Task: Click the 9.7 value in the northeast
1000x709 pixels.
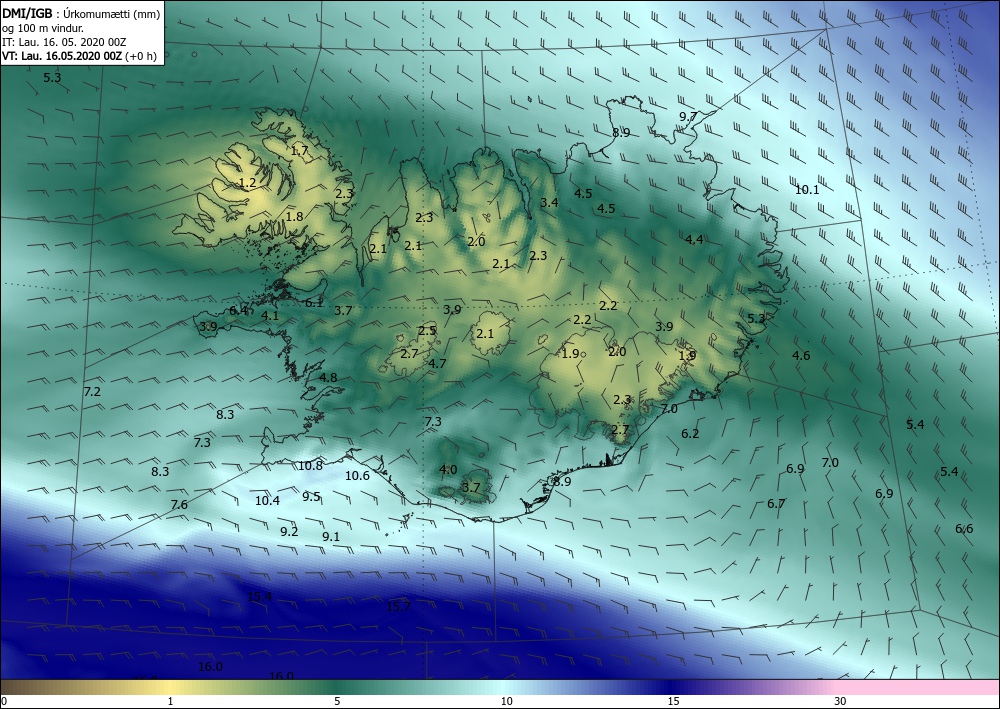Action: (688, 117)
